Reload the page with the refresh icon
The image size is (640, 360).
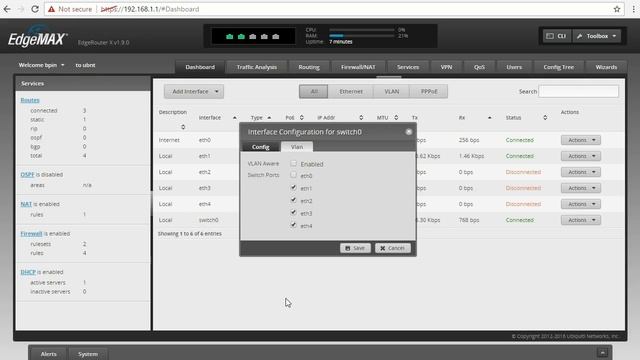pyautogui.click(x=35, y=9)
